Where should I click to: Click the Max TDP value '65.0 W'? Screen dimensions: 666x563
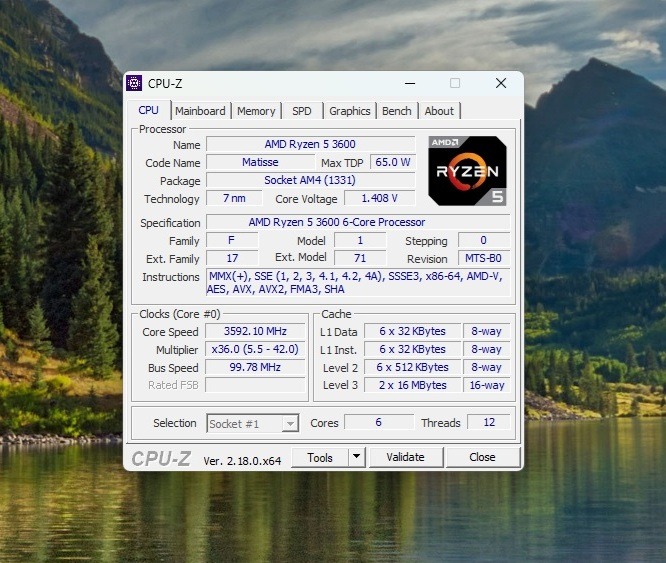tap(393, 162)
